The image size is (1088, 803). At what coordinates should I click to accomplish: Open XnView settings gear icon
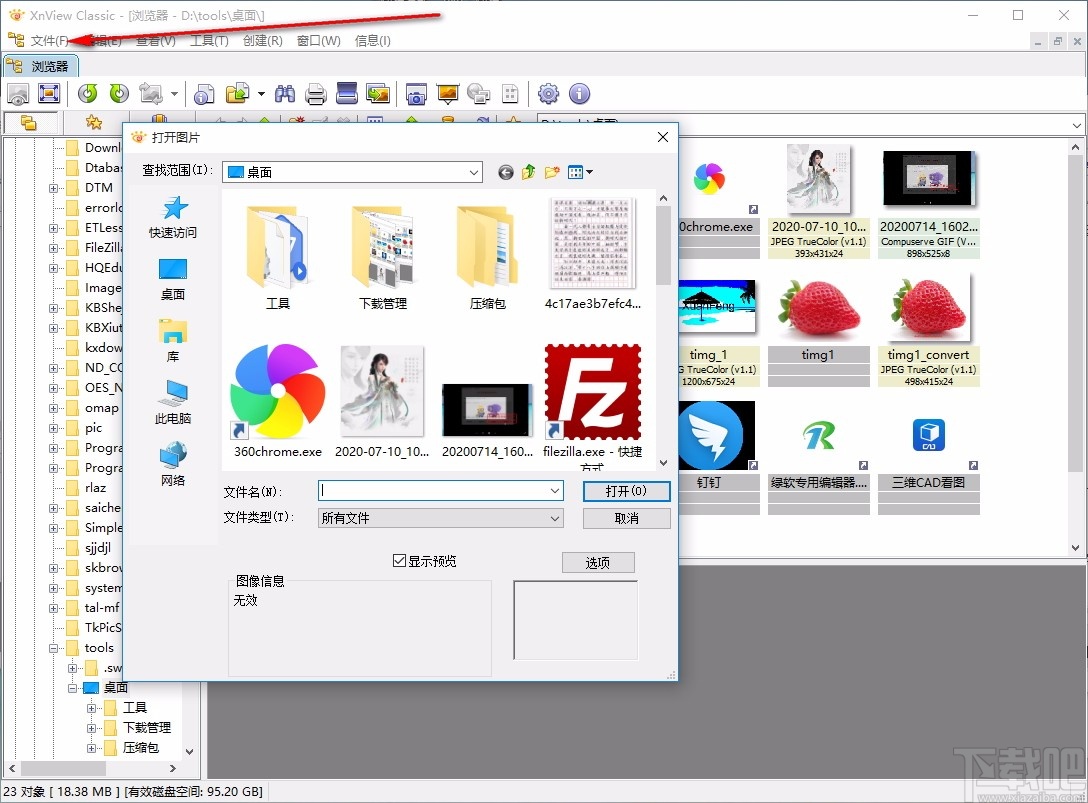click(547, 93)
